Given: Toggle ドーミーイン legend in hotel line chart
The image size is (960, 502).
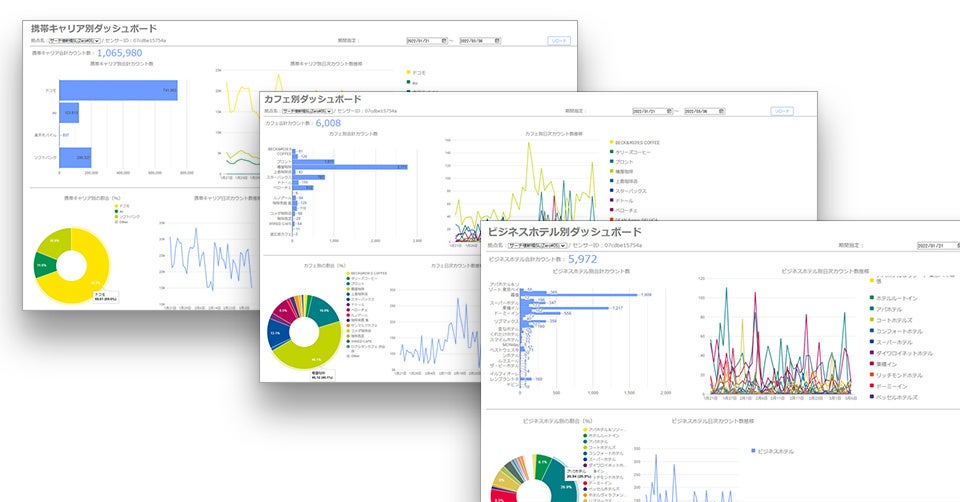Looking at the screenshot, I should coord(888,386).
